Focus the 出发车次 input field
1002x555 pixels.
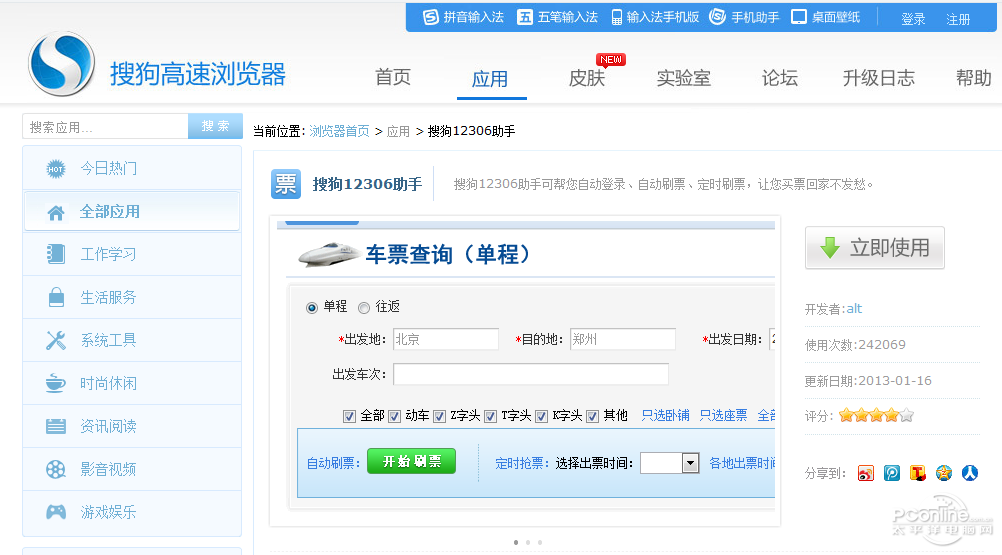531,374
